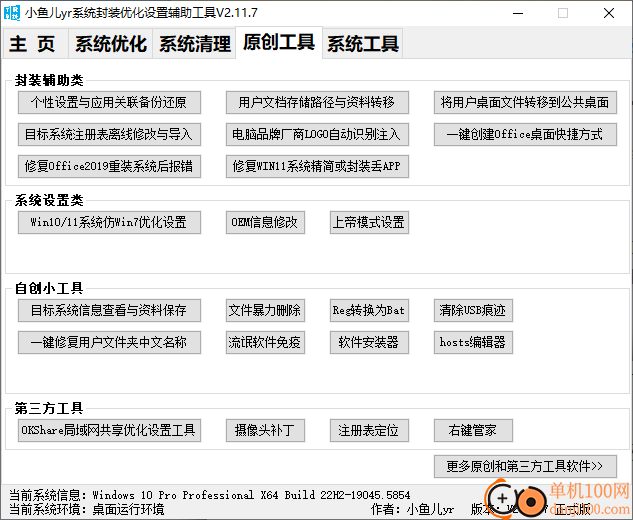Click the 作者: 小鱼儿yr label
Screen dimensions: 633x520
pos(413,510)
